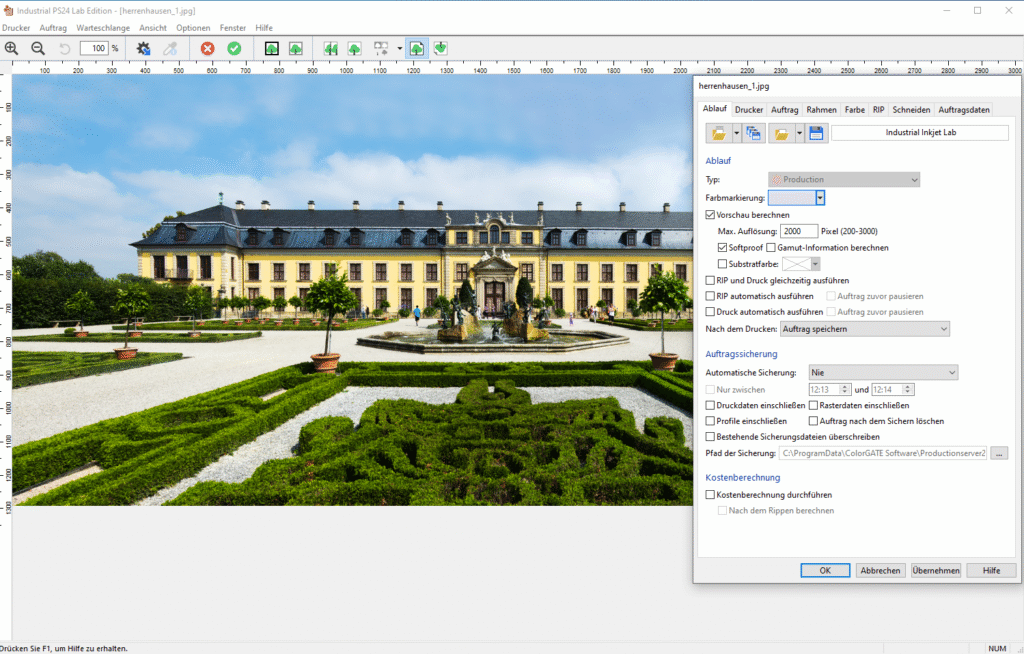Click the green checkmark confirm icon

click(x=234, y=48)
